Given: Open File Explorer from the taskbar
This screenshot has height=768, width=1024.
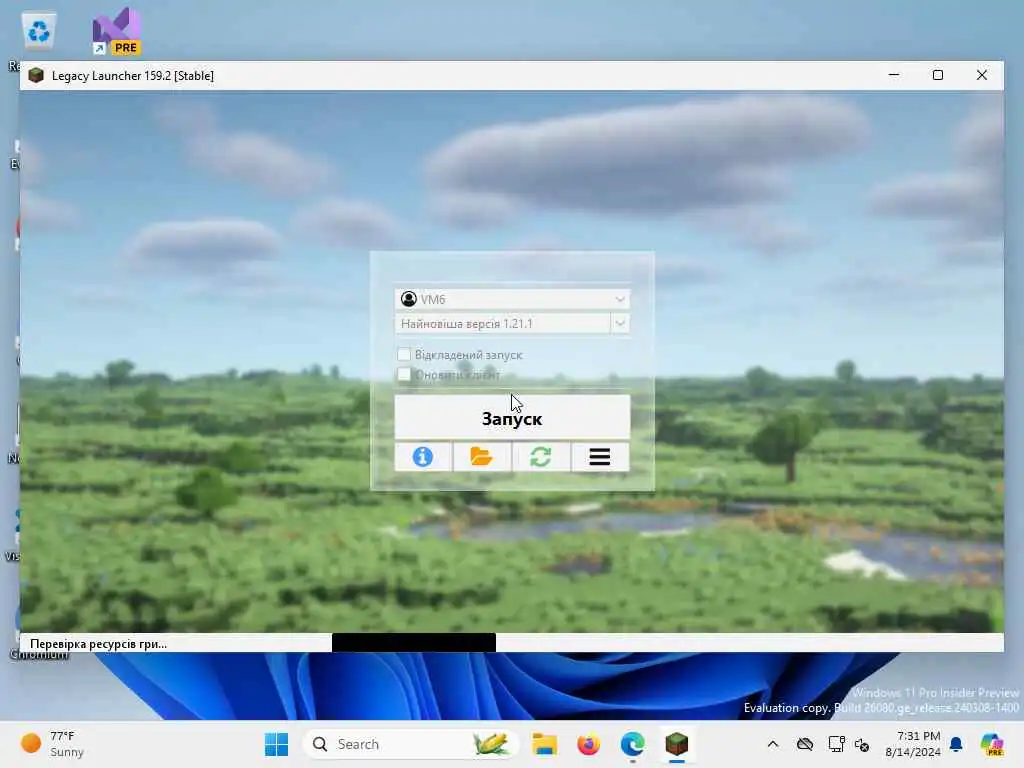Looking at the screenshot, I should 544,744.
